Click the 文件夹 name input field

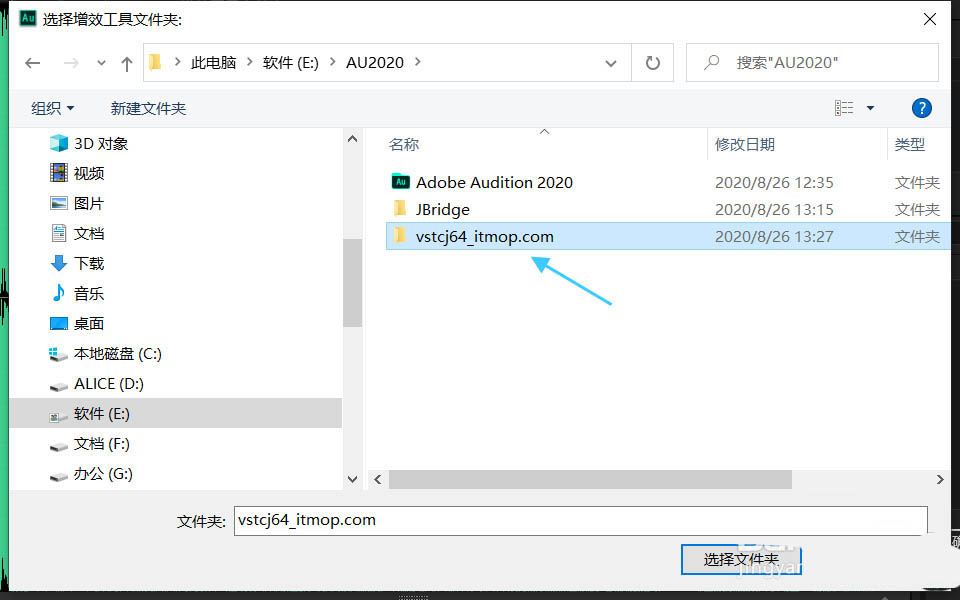click(x=580, y=521)
